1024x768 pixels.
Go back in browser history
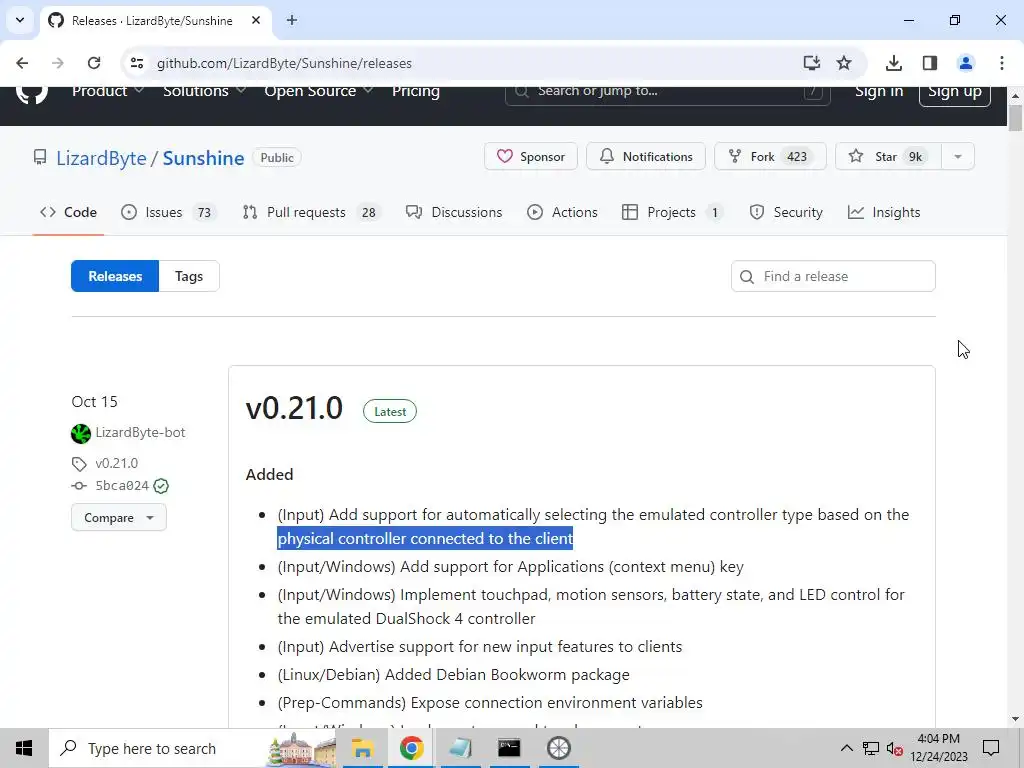pyautogui.click(x=22, y=63)
